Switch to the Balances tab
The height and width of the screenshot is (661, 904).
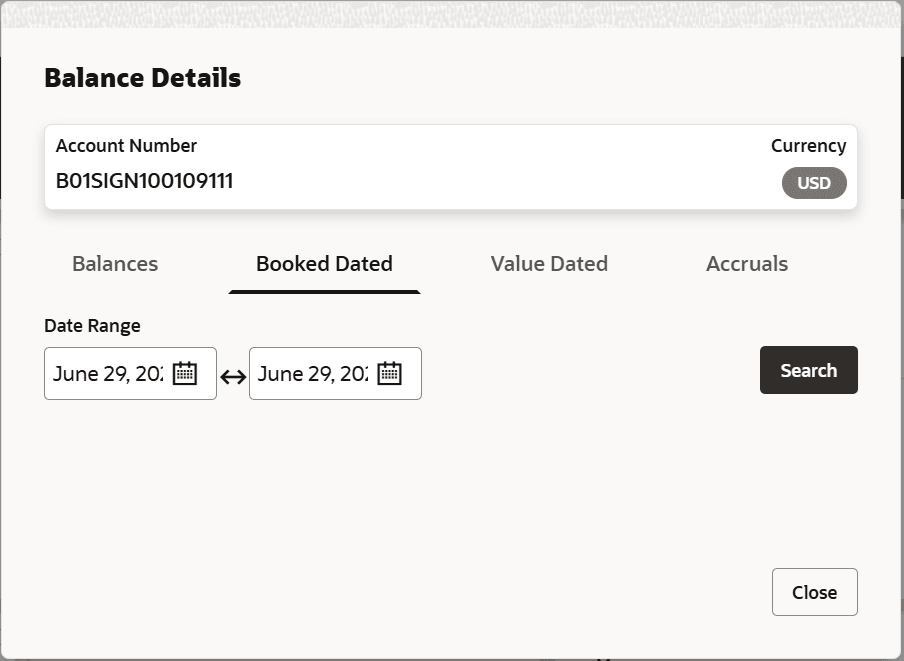115,264
